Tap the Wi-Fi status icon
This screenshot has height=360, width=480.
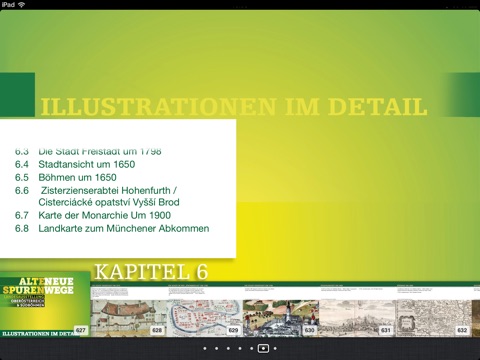21,5
